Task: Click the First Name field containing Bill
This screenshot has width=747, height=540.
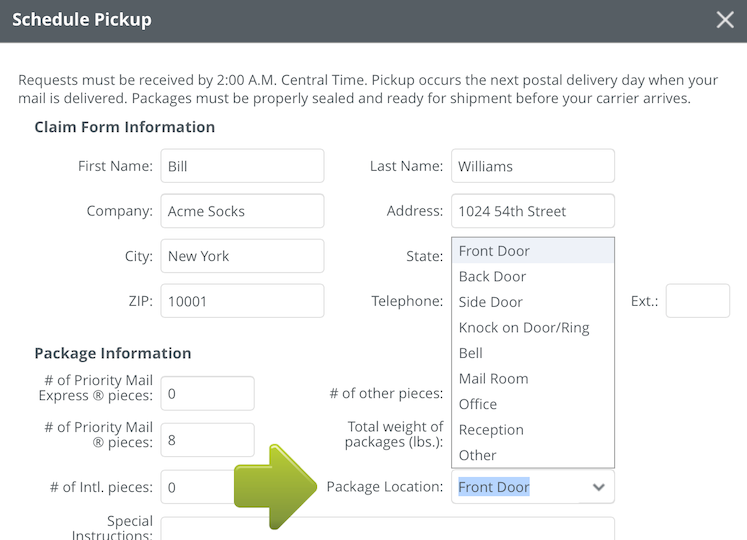Action: [x=242, y=166]
